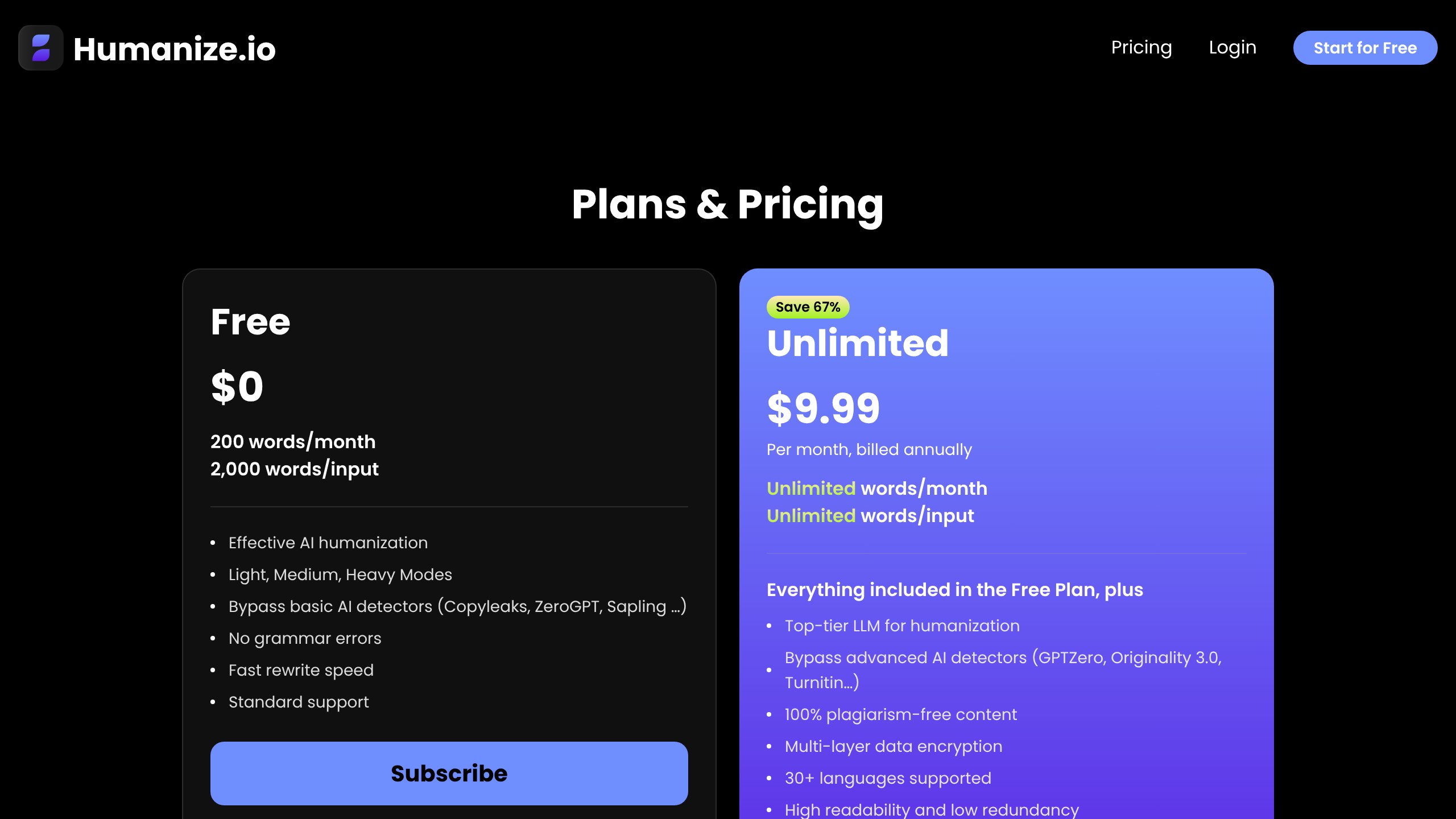Open the Login page
The image size is (1456, 819).
point(1232,47)
